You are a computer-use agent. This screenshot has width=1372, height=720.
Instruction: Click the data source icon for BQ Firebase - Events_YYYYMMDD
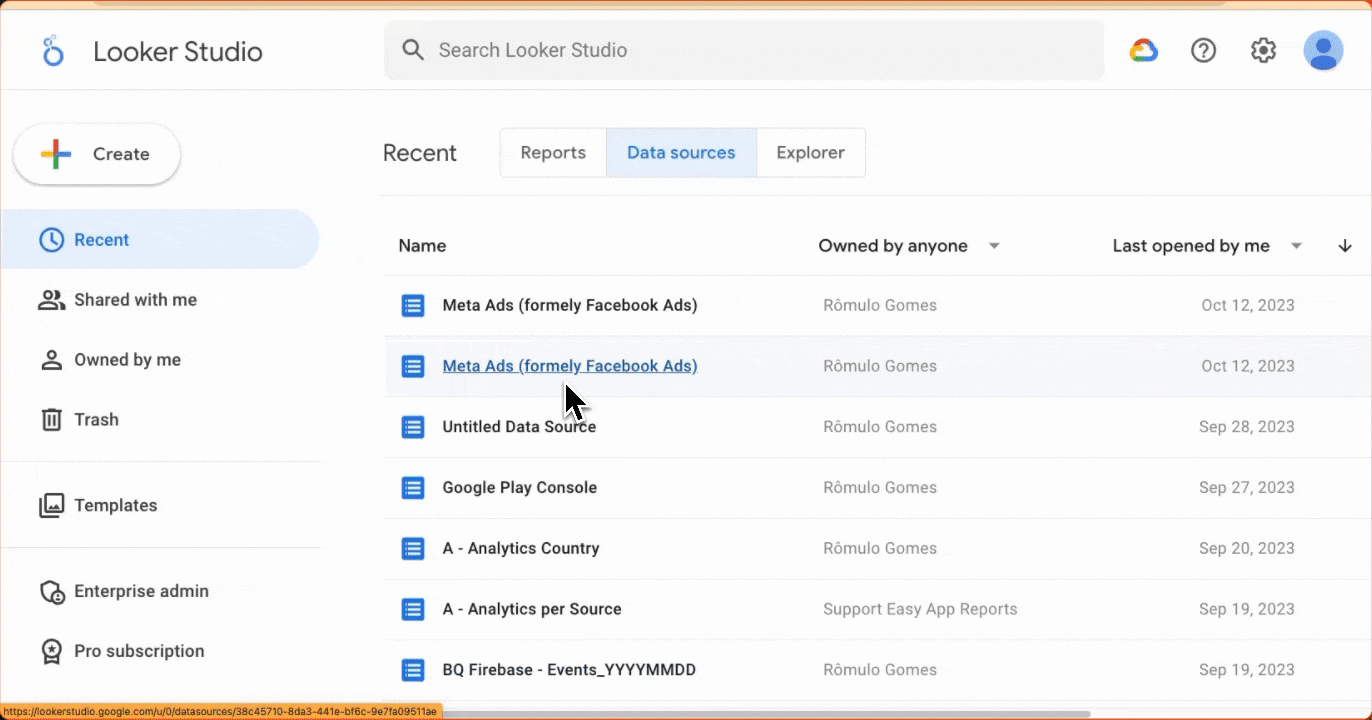click(413, 670)
